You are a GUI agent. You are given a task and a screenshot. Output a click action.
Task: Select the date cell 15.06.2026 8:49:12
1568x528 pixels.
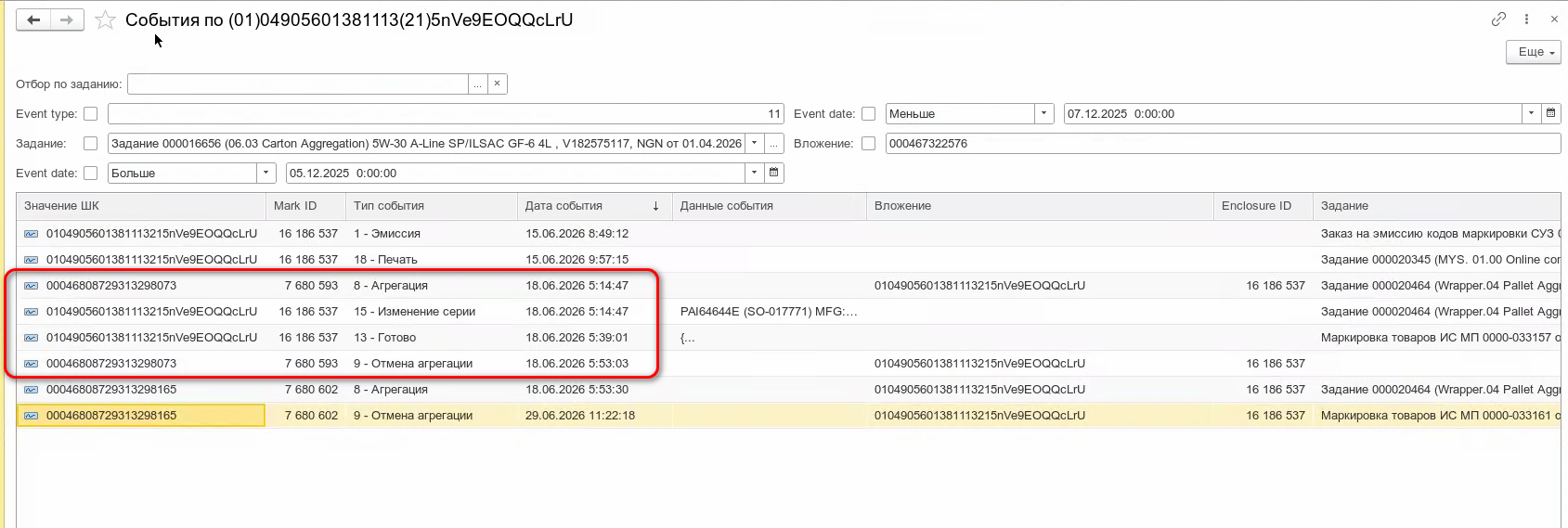pos(594,234)
